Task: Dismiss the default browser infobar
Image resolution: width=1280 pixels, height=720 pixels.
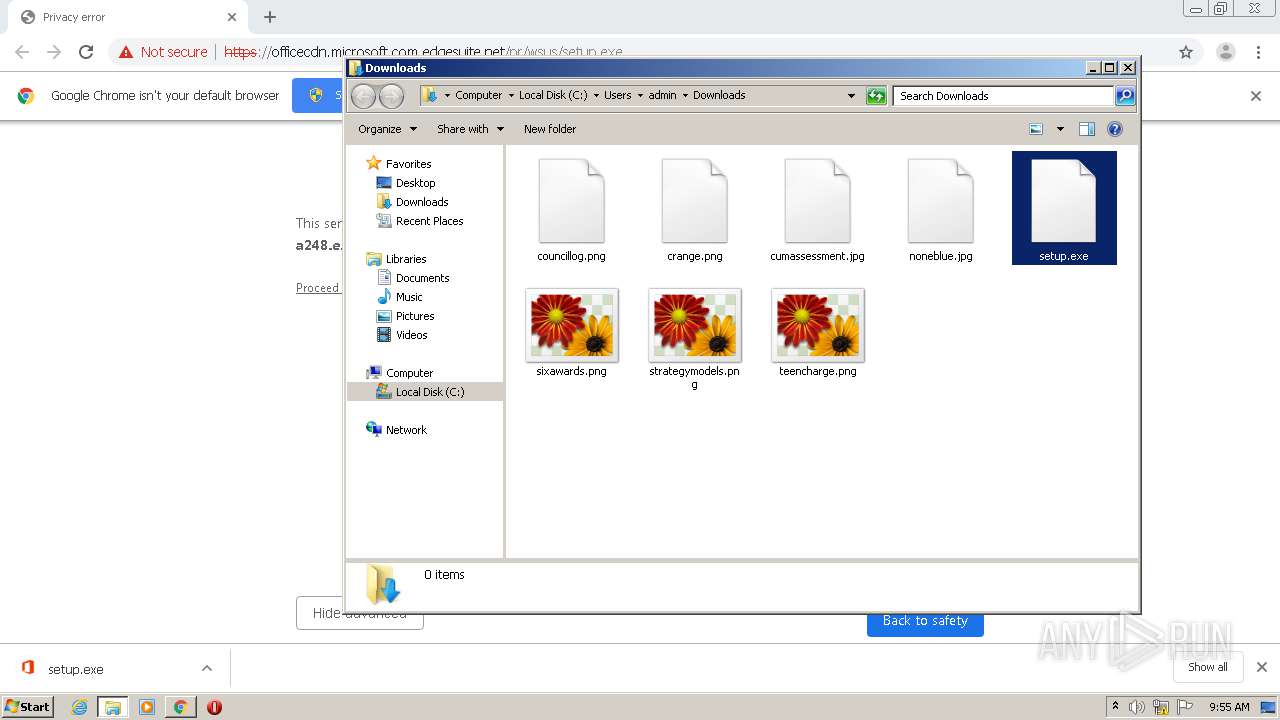Action: point(1256,96)
